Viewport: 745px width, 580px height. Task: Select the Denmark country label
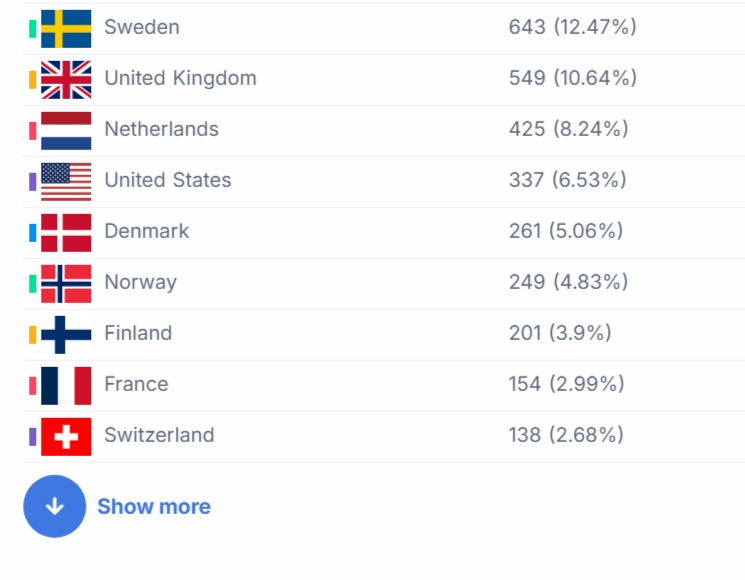147,231
